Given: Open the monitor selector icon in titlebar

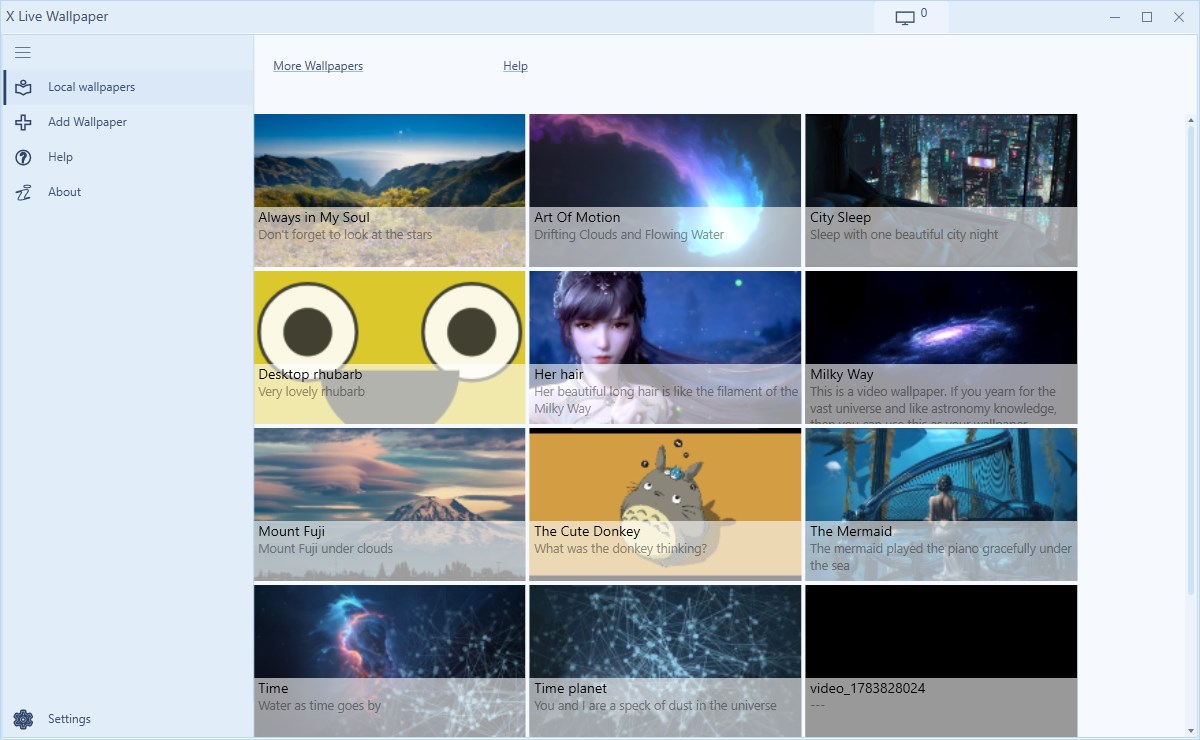Looking at the screenshot, I should point(905,17).
